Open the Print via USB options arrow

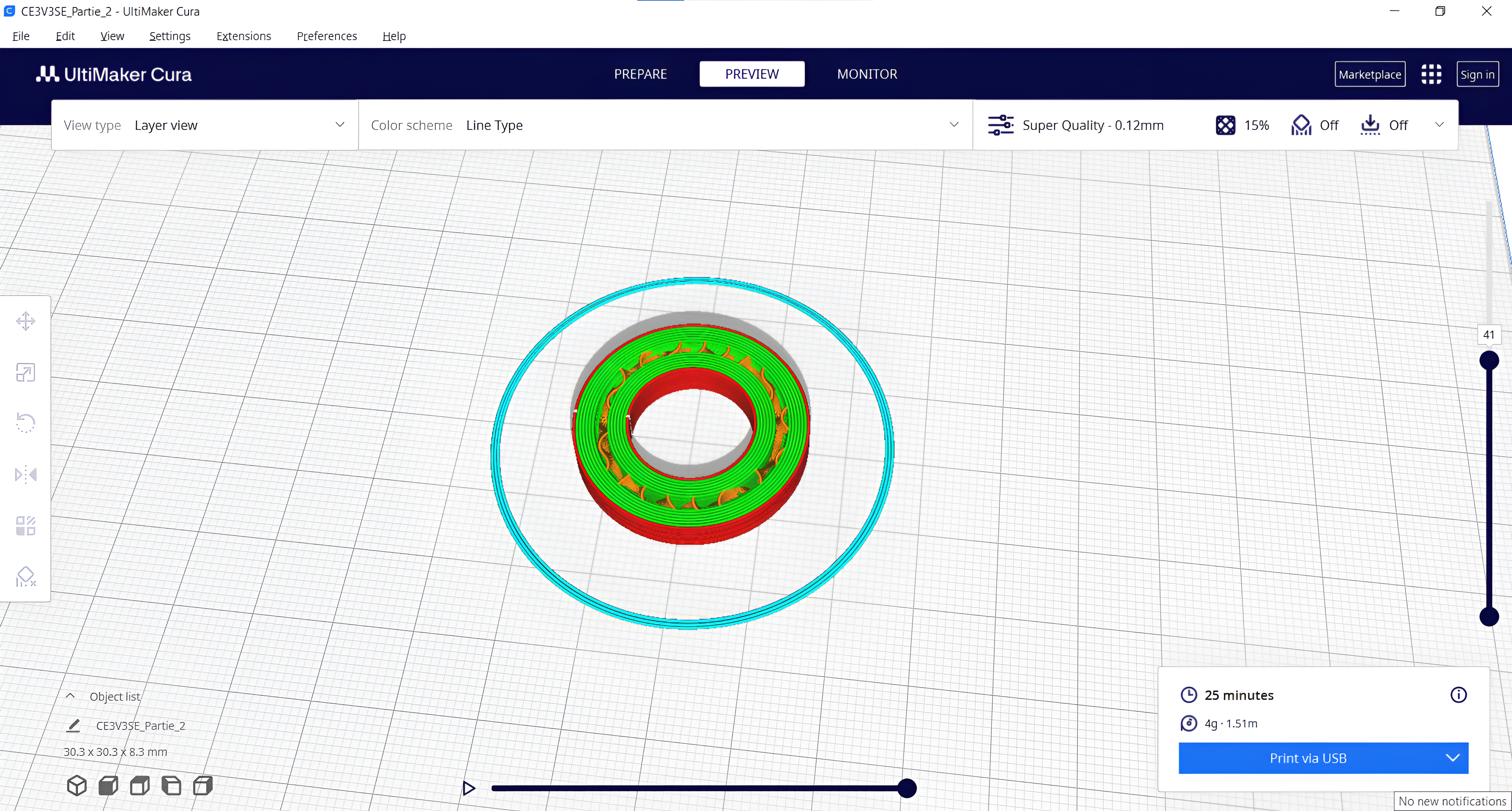1452,757
